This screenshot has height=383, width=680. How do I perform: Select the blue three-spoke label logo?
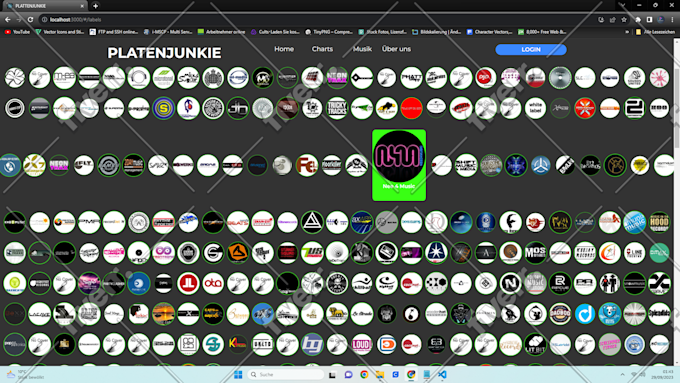(x=540, y=165)
